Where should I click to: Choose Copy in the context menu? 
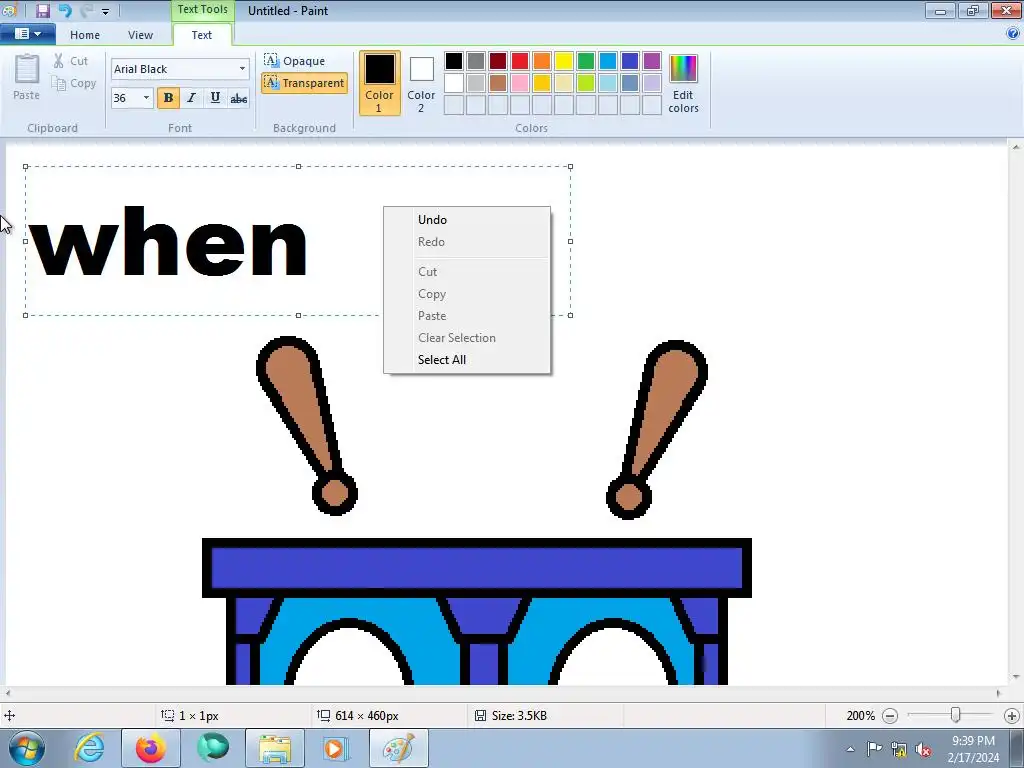coord(467,294)
